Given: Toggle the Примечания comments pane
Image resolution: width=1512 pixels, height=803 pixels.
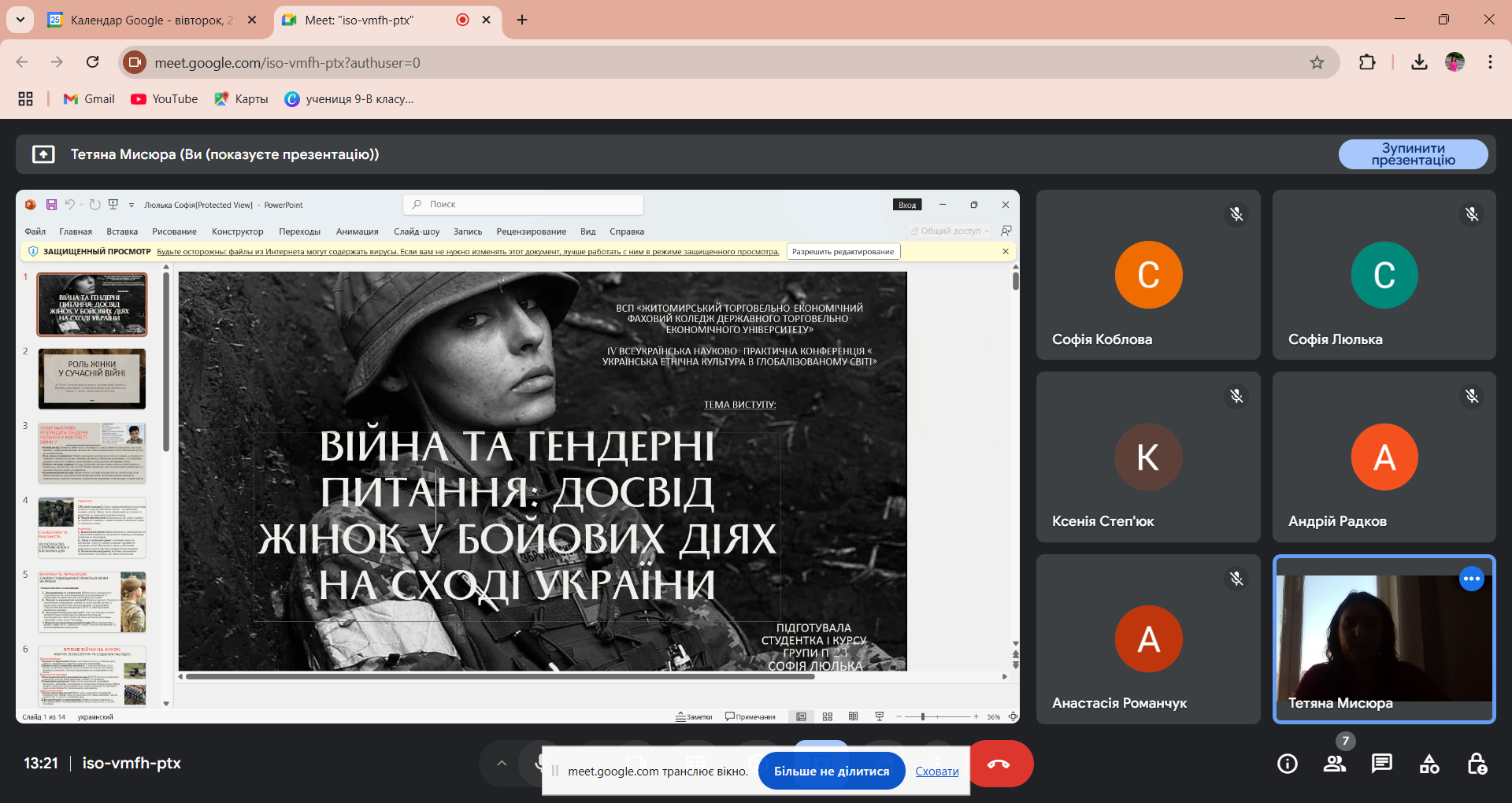Looking at the screenshot, I should coord(750,716).
